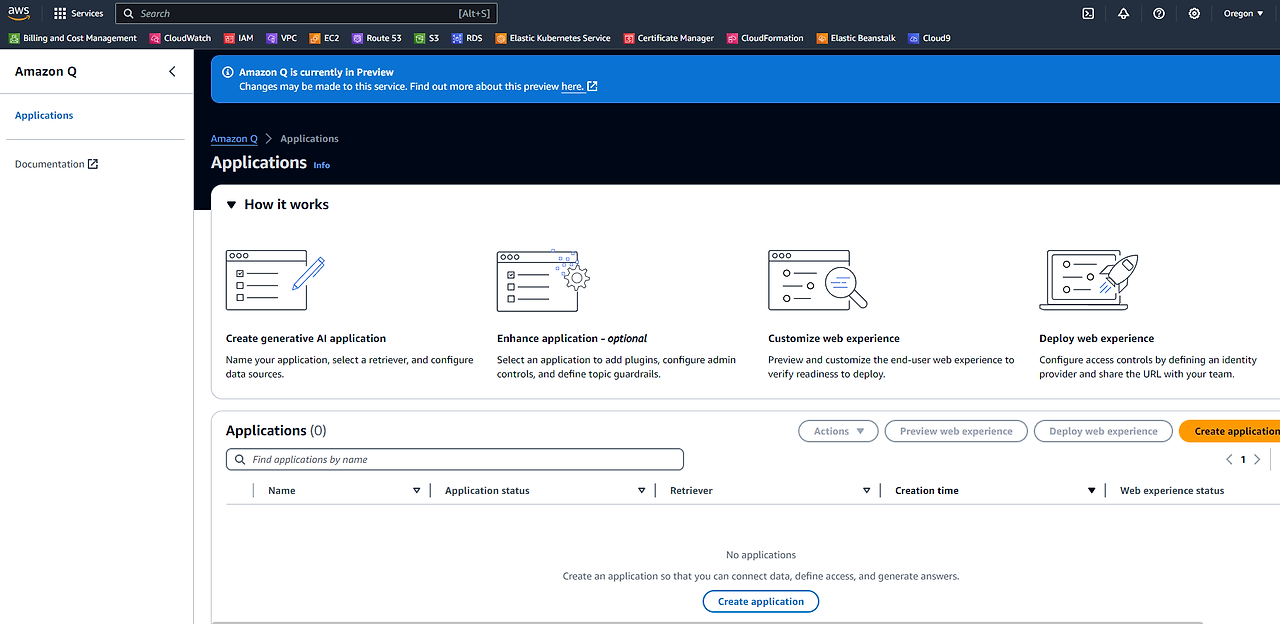Open the Route 53 shortcut
The image size is (1280, 624).
(377, 38)
